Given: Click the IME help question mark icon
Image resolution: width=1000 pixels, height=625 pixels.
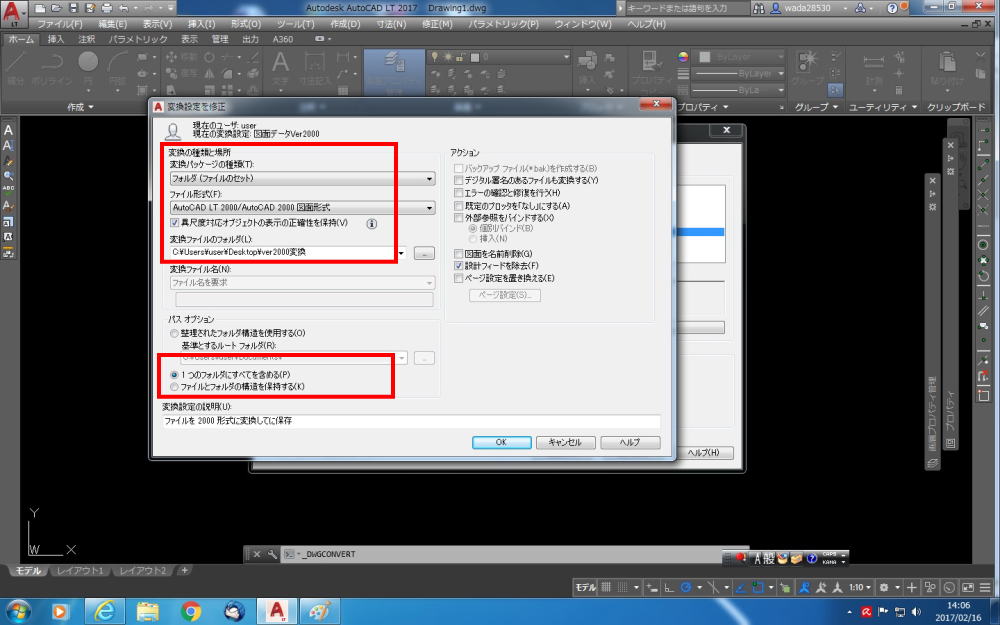Looking at the screenshot, I should pyautogui.click(x=812, y=559).
